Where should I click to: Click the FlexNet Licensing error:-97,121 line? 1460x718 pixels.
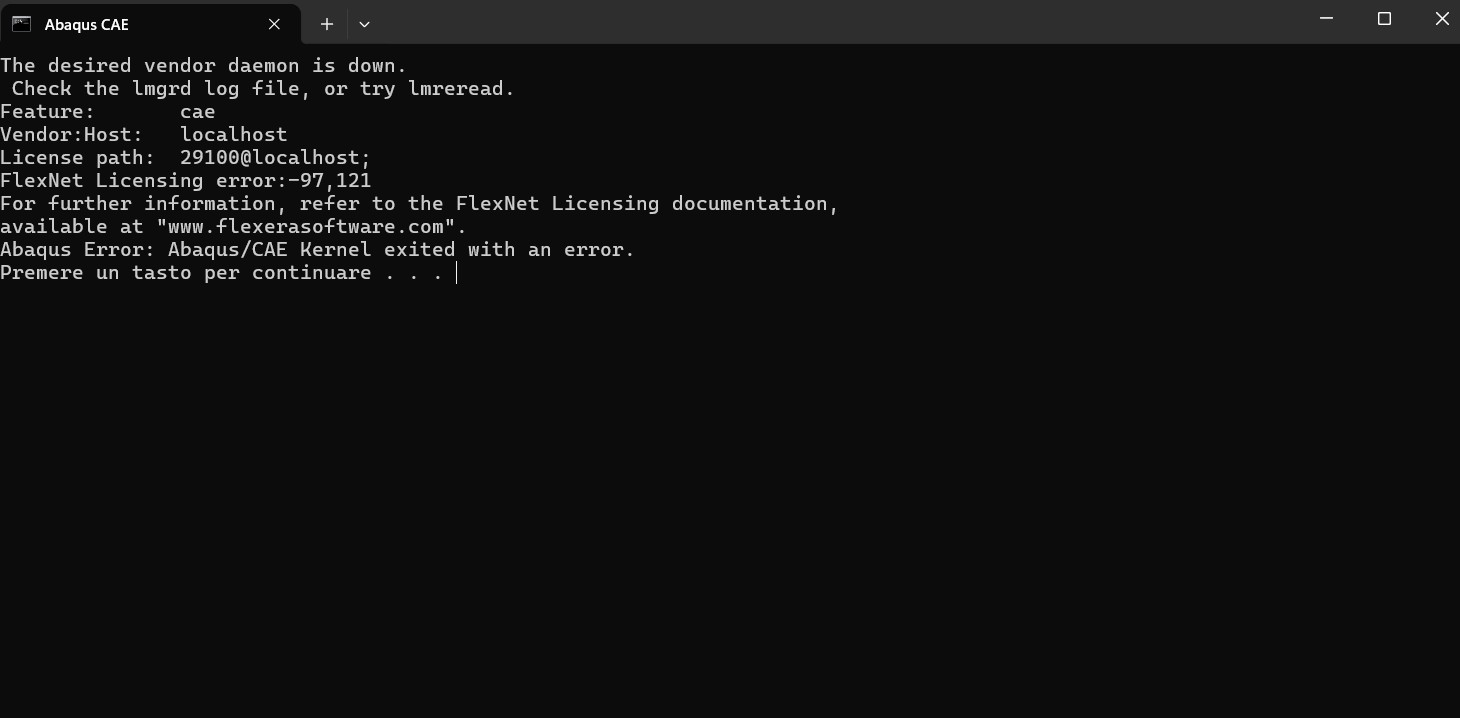click(x=186, y=181)
